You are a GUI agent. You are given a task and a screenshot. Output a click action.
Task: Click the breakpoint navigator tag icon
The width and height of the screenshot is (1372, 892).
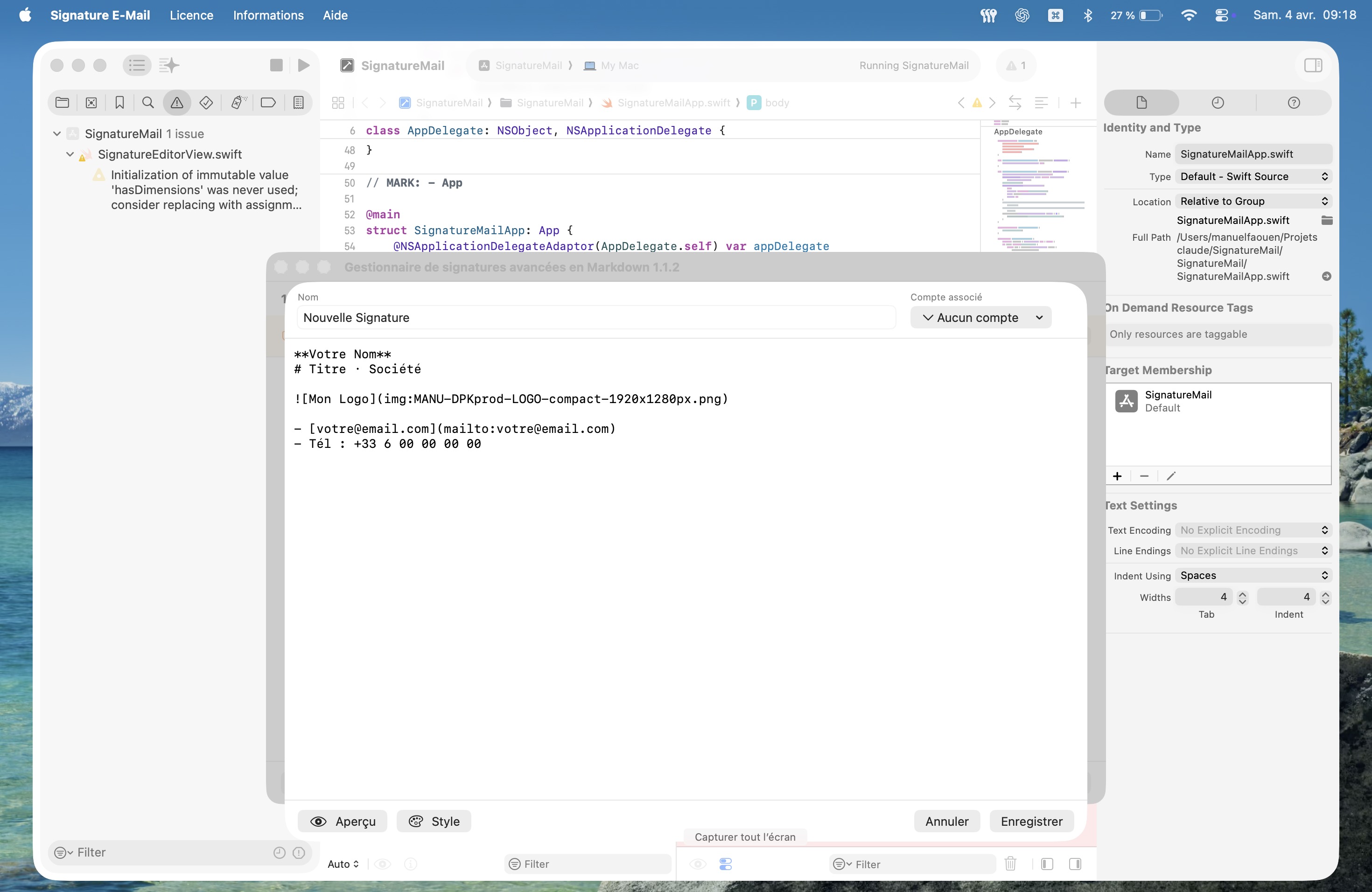coord(268,103)
